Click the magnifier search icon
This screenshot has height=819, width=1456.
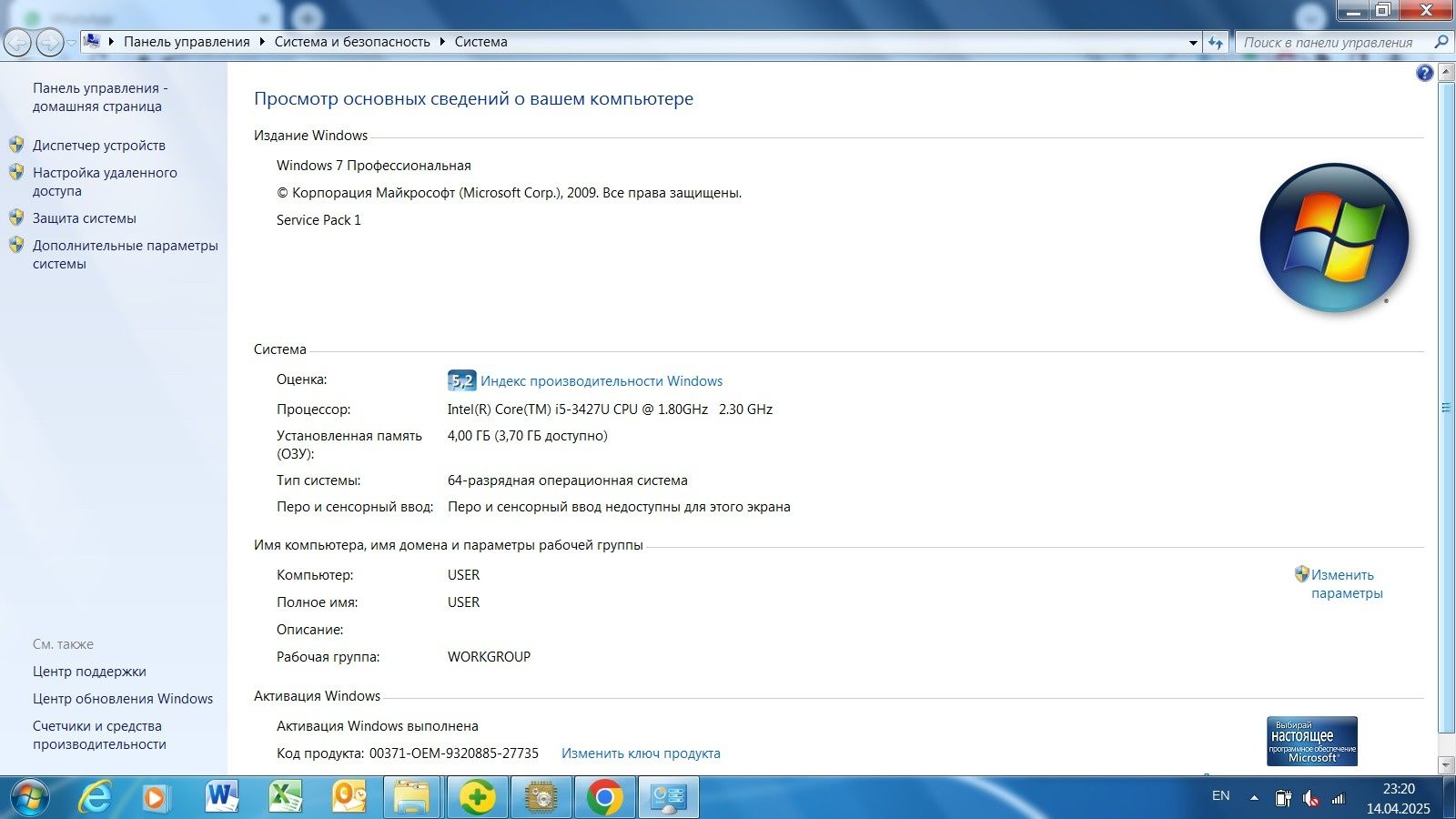[1441, 42]
